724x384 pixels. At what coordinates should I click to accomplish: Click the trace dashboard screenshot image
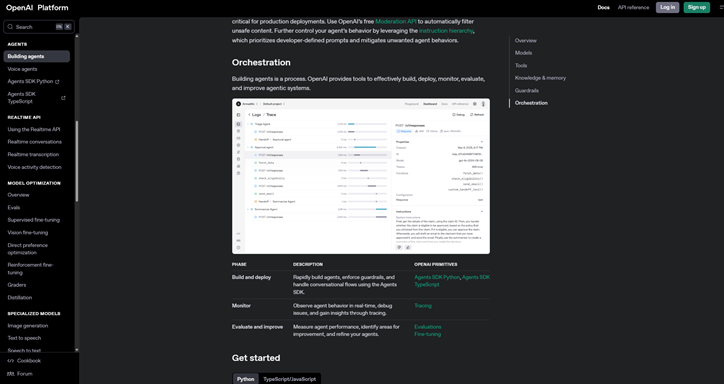tap(361, 176)
